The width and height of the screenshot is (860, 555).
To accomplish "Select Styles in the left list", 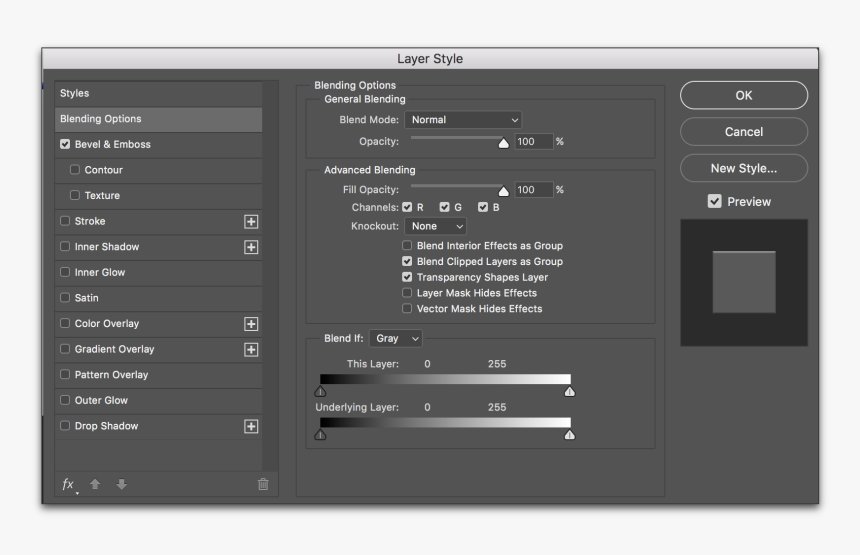I will click(158, 93).
